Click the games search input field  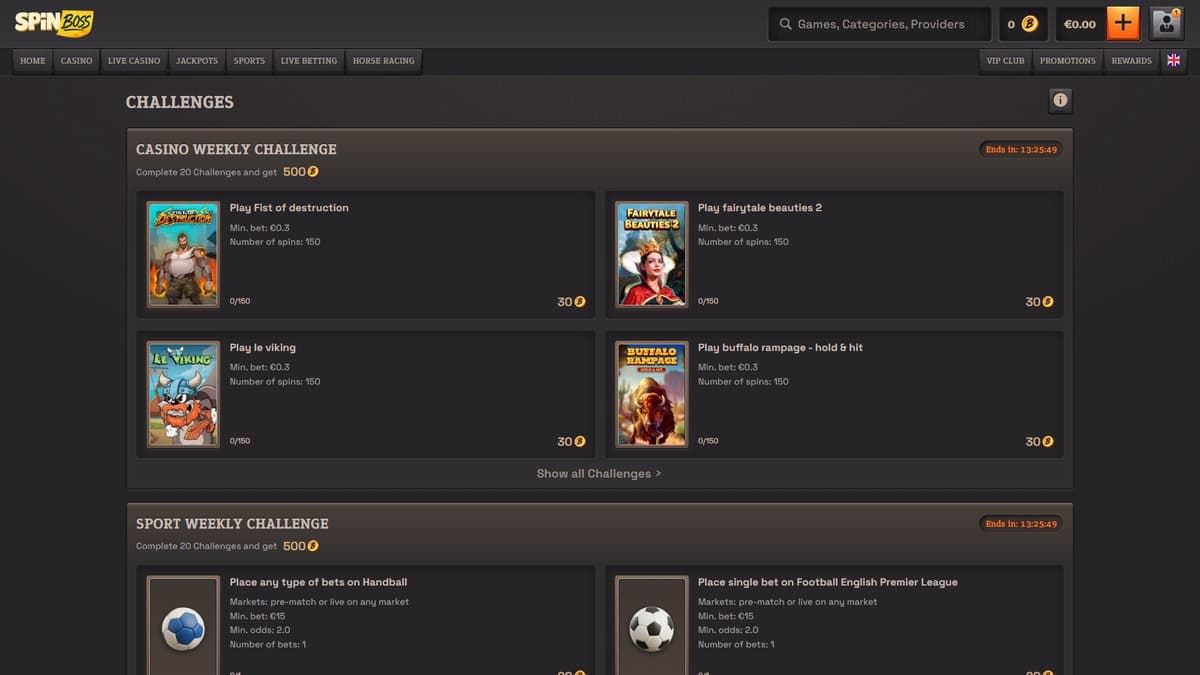pos(880,24)
